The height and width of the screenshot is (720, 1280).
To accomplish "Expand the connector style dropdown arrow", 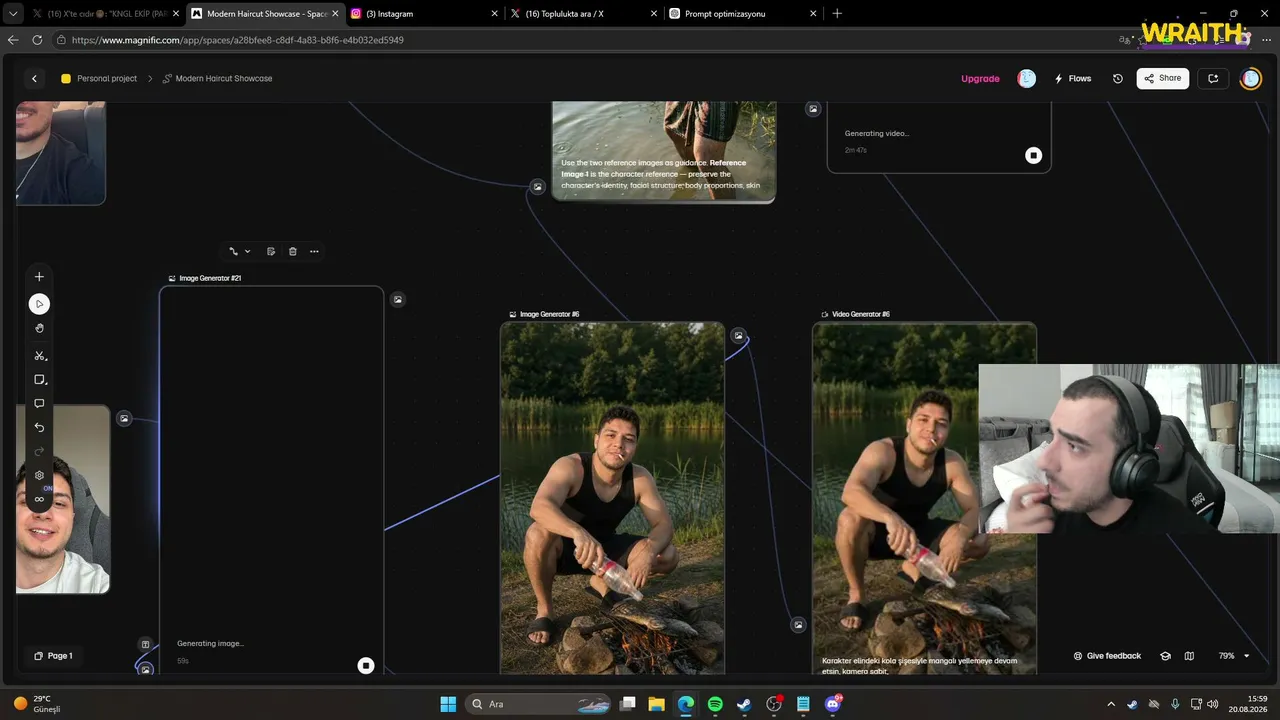I will [x=248, y=252].
